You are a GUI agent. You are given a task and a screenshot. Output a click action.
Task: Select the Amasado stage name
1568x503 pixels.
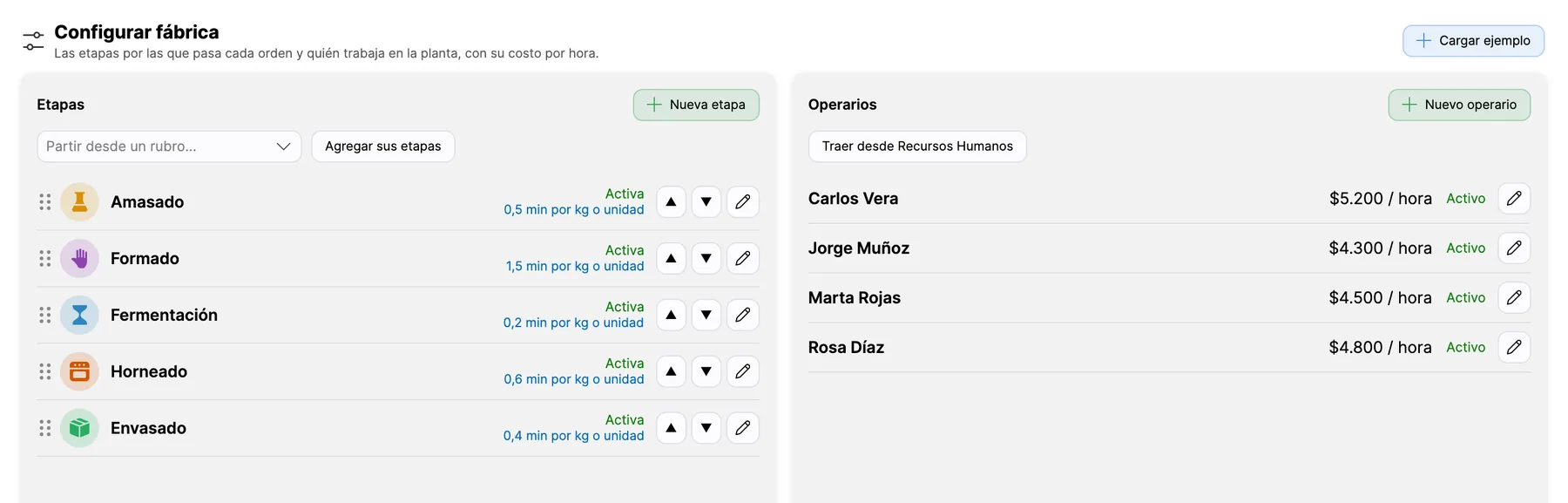(x=147, y=202)
